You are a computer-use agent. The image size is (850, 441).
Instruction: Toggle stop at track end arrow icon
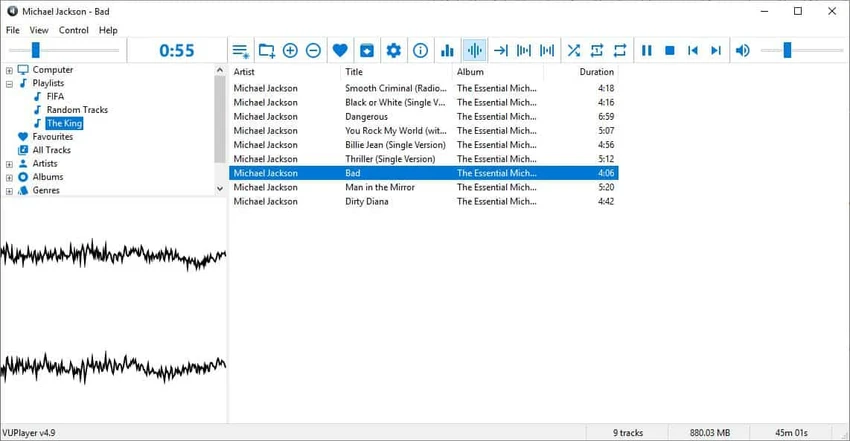pos(501,51)
